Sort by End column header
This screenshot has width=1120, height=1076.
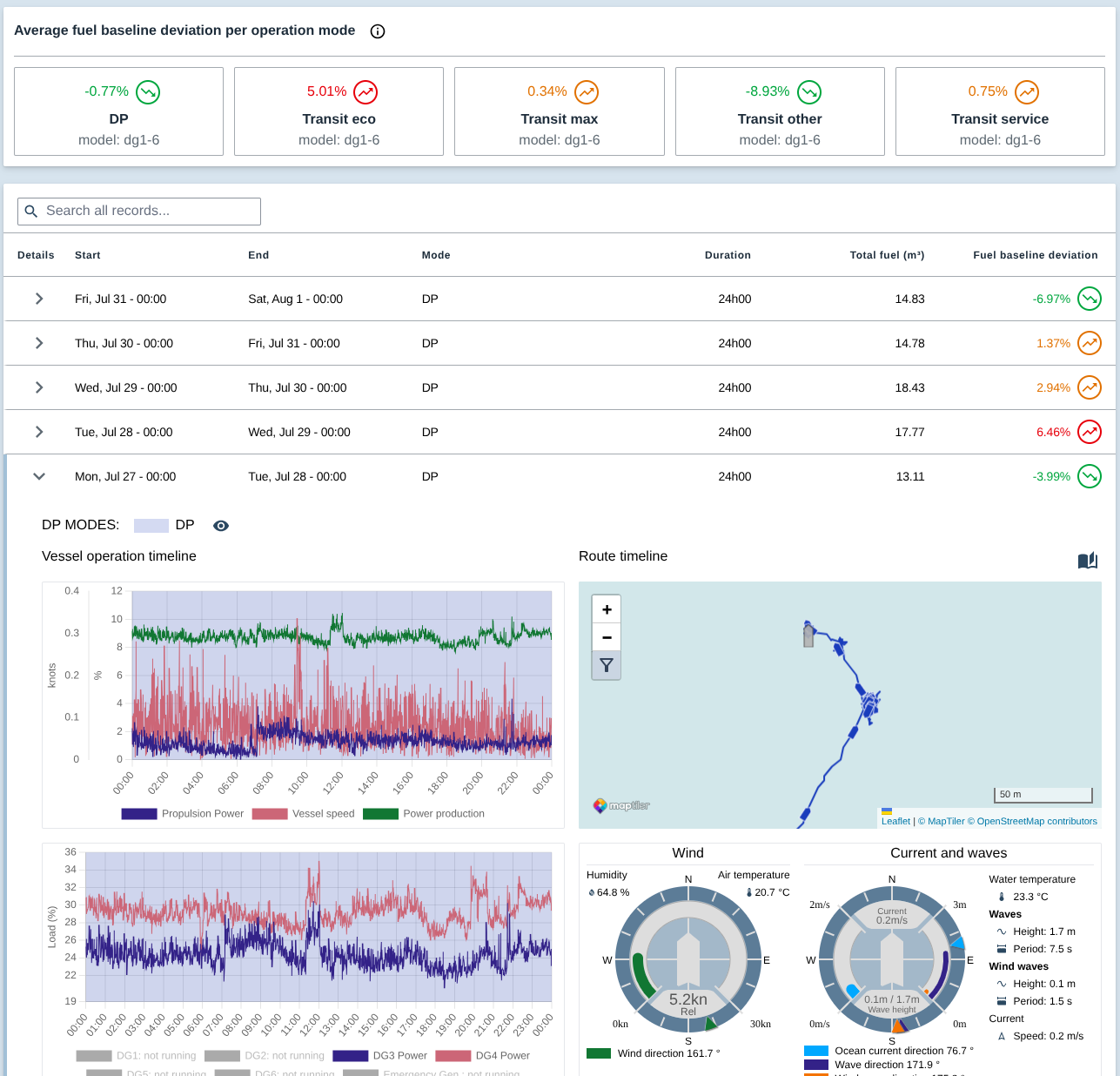(x=258, y=255)
